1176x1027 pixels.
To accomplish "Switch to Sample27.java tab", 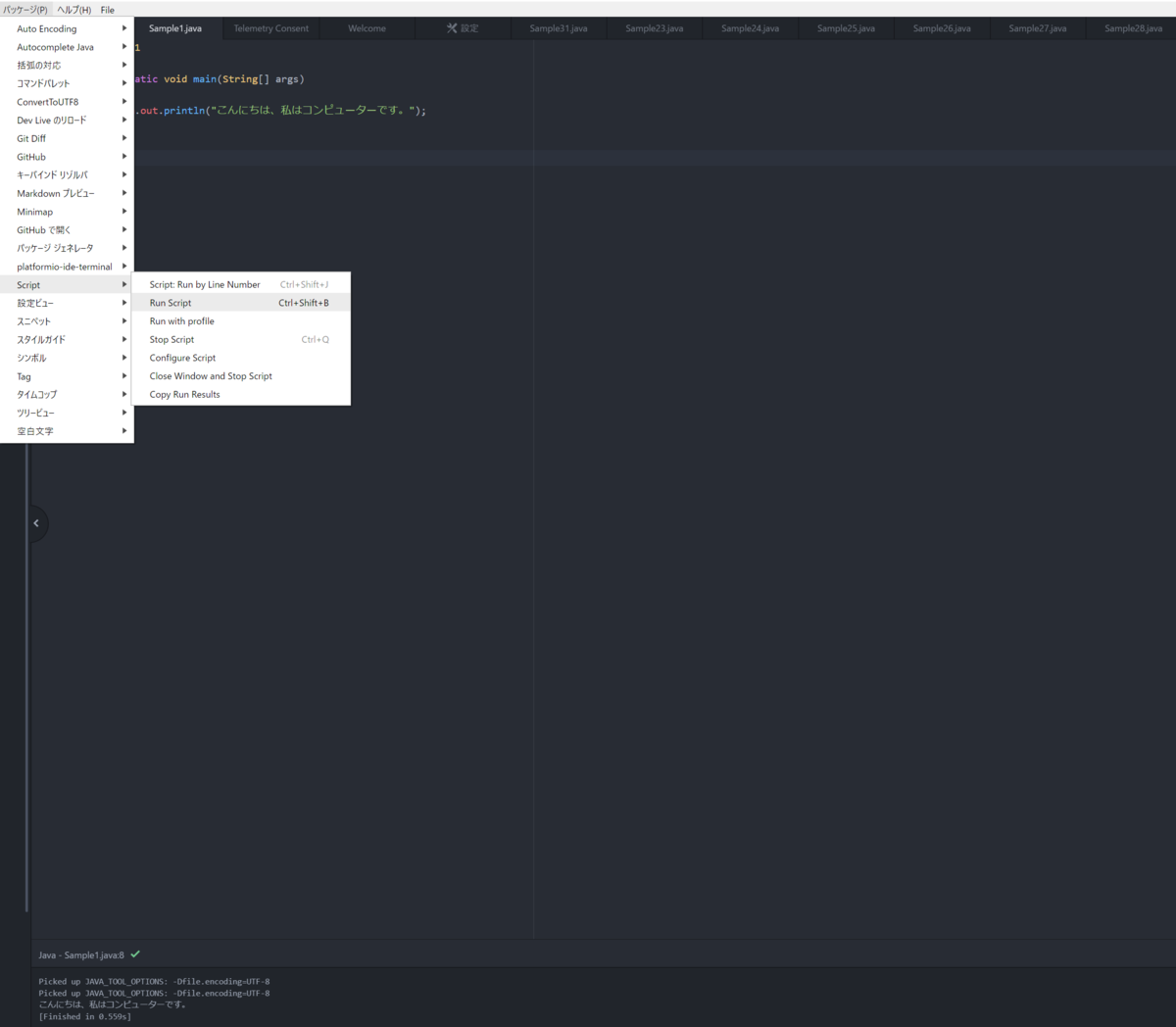I will tap(1038, 28).
